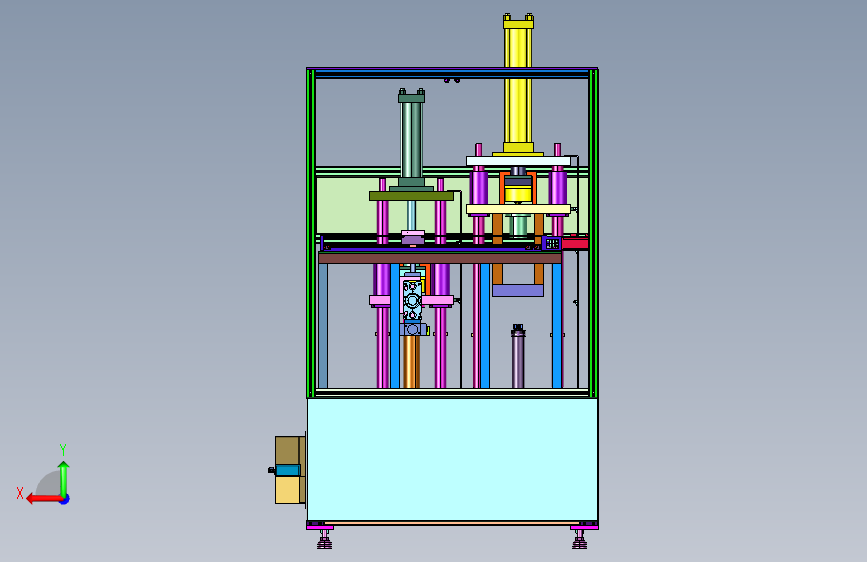Screen dimensions: 867x562
Task: Select the light cyan base cabinet panel
Action: point(452,459)
